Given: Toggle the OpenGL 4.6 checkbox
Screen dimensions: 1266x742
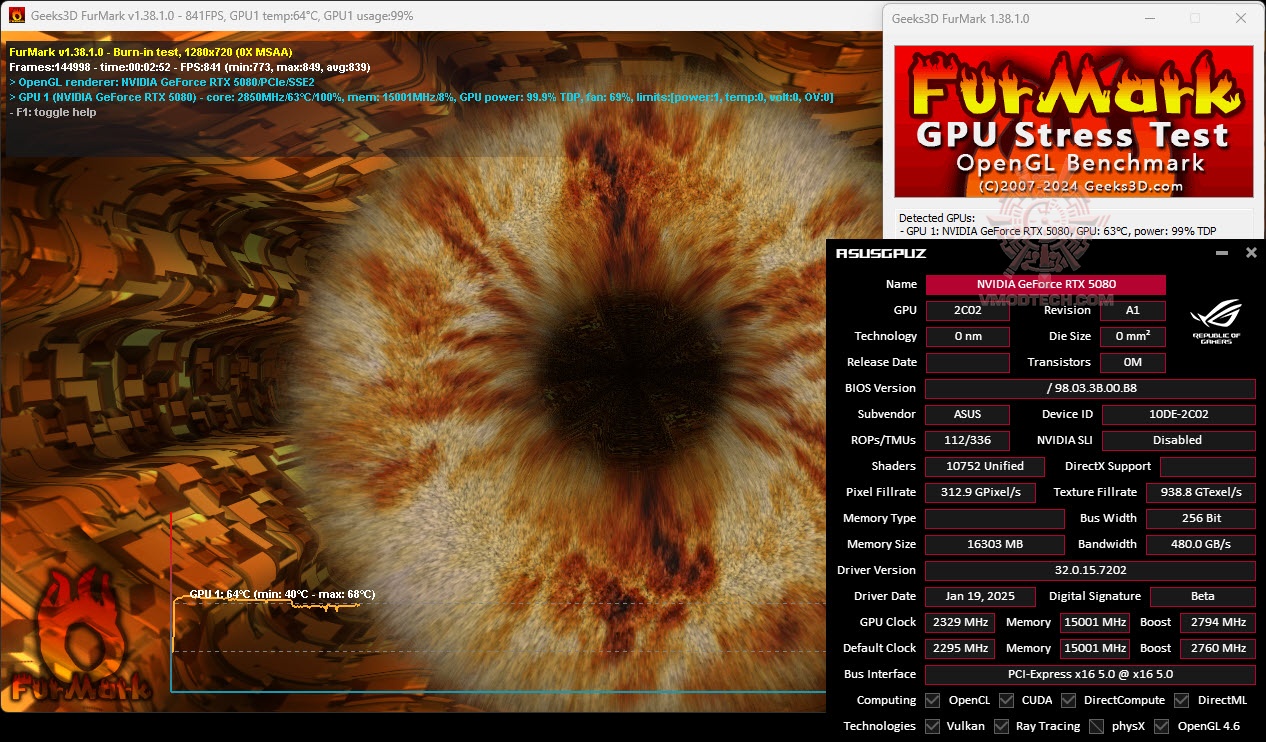Looking at the screenshot, I should pyautogui.click(x=1161, y=726).
